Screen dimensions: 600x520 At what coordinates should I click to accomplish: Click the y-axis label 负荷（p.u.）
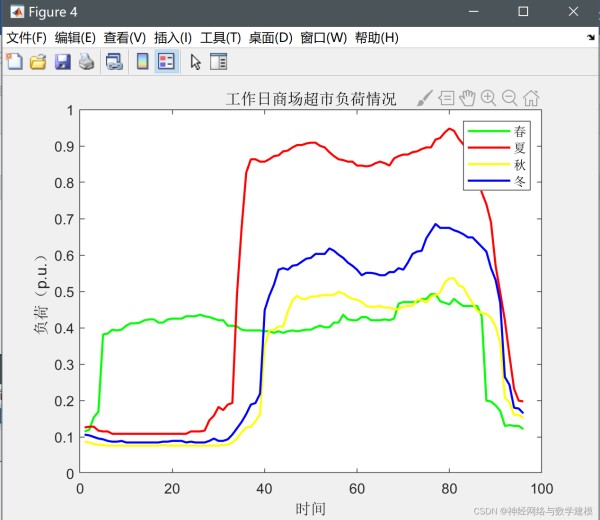41,293
